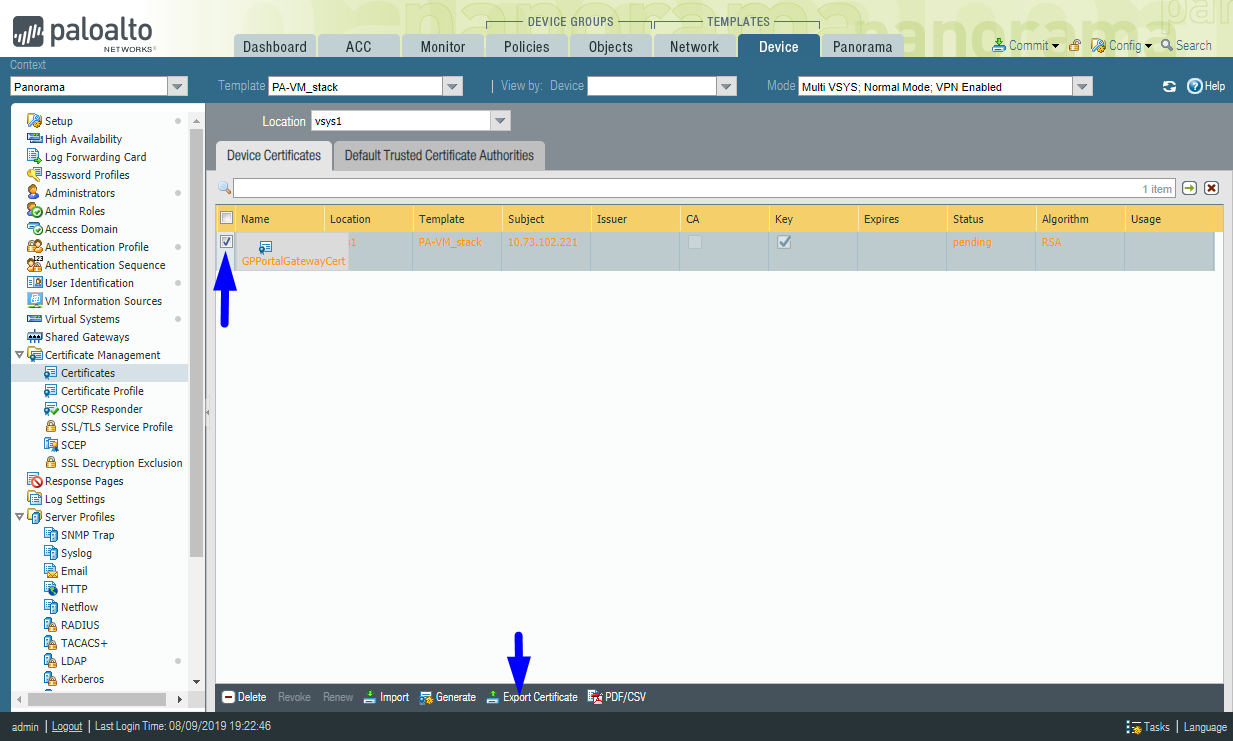The image size is (1233, 741).
Task: Click the SCEP icon
Action: point(51,445)
